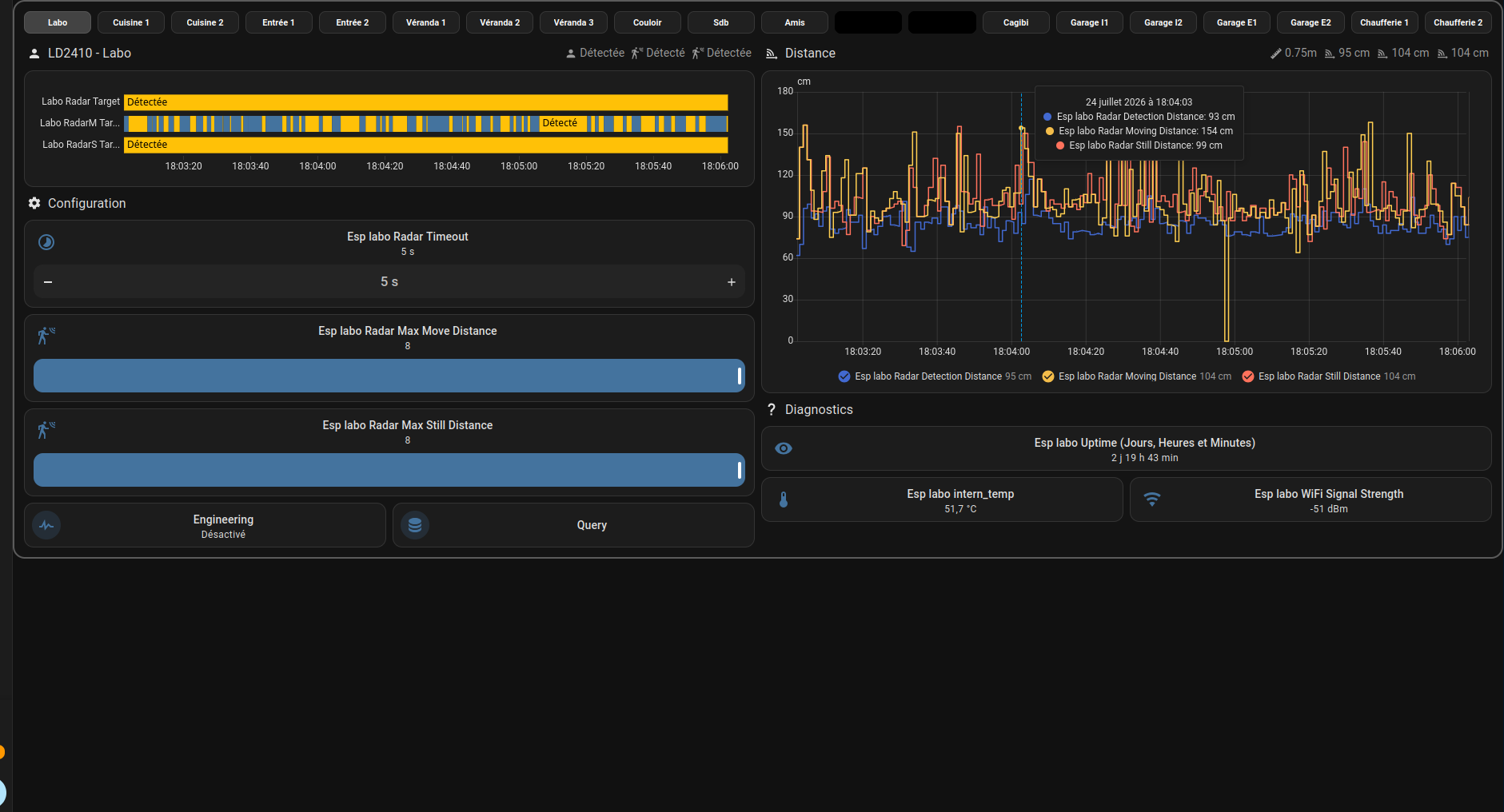
Task: Click the Max Move Distance slider
Action: coord(389,376)
